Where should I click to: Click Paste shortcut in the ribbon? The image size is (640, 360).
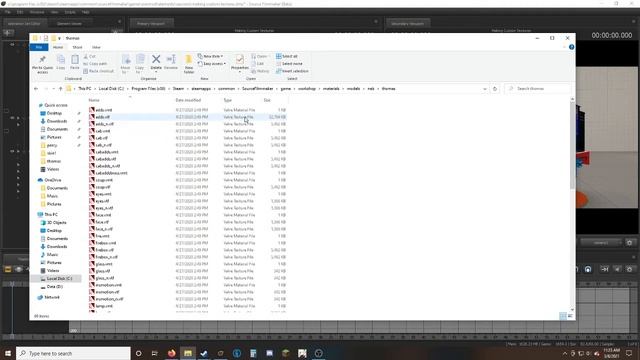click(99, 71)
